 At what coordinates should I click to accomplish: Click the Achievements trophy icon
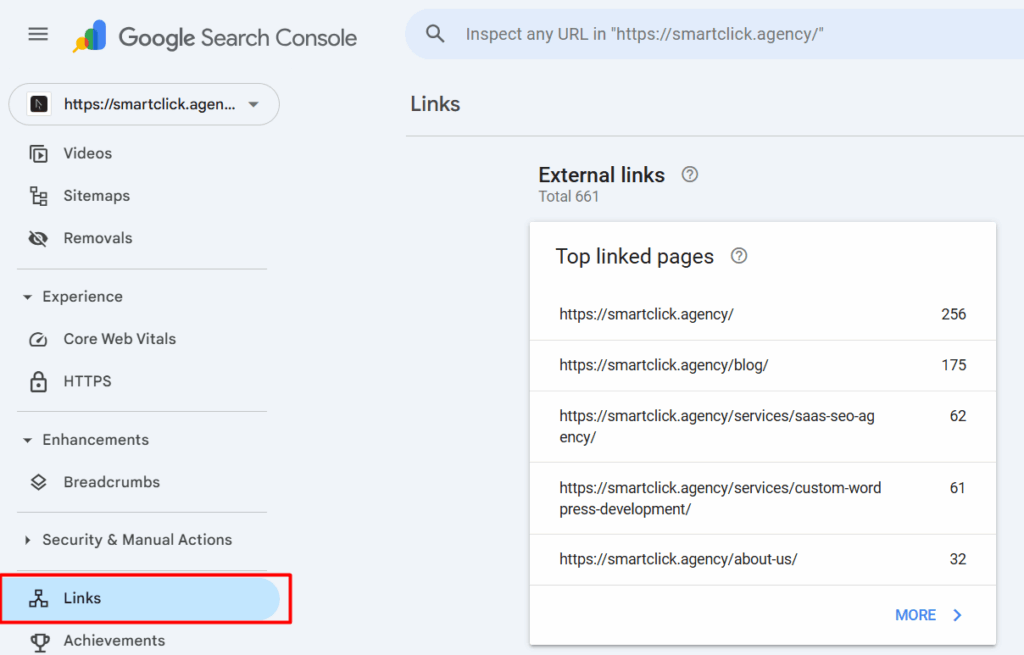click(40, 642)
